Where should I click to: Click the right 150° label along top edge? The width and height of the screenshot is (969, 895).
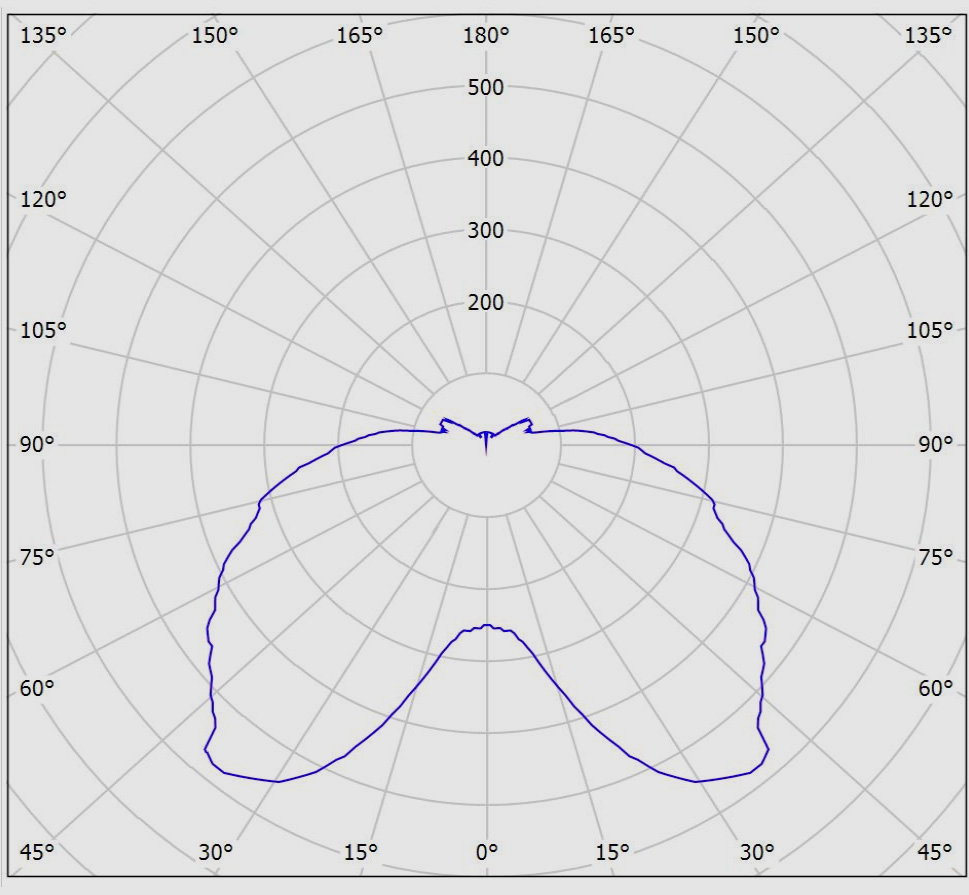pyautogui.click(x=756, y=35)
